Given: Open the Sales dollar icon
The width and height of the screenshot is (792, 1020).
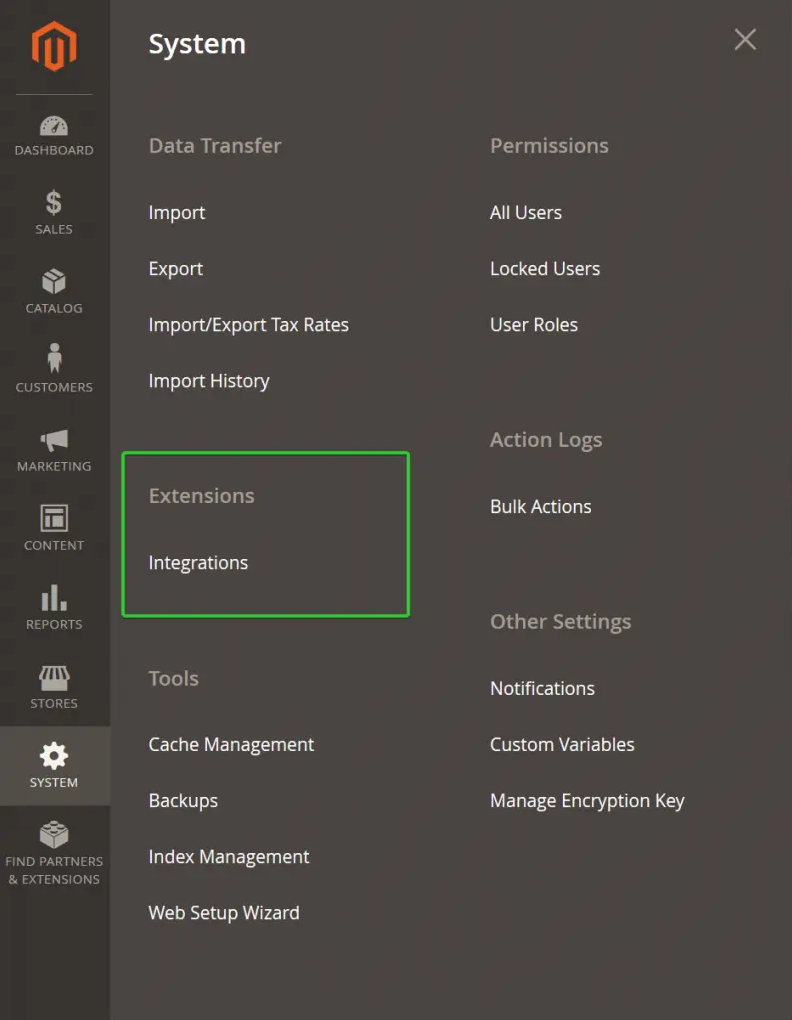Looking at the screenshot, I should click(x=54, y=202).
